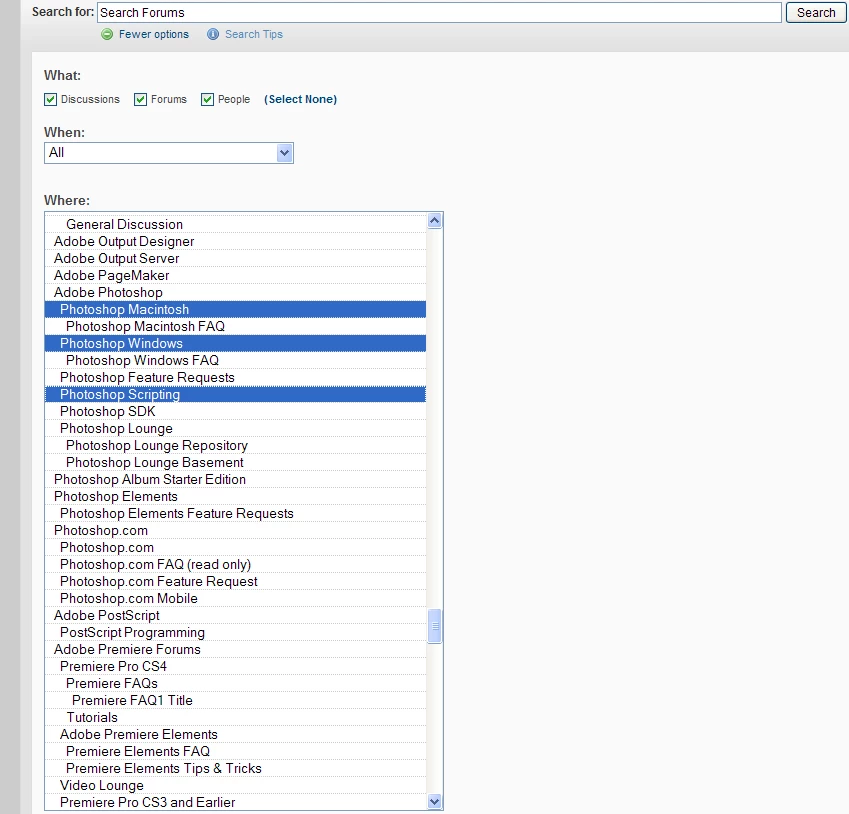Select Premiere FAQs
This screenshot has height=814, width=849.
tap(236, 683)
